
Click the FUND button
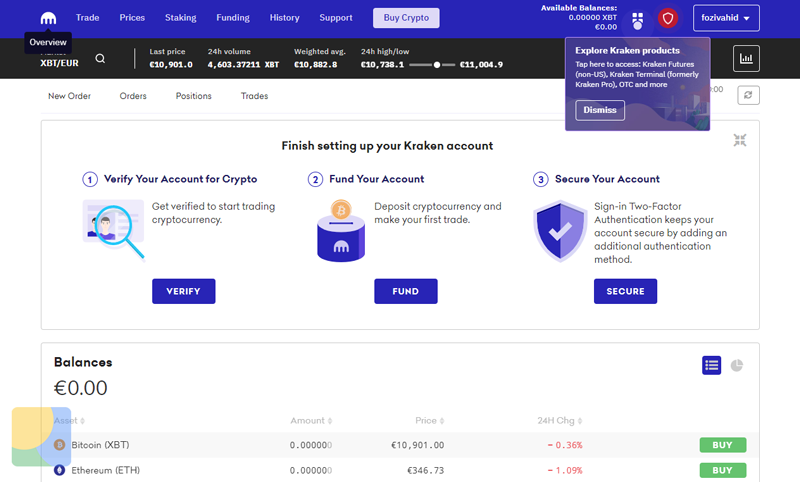[406, 291]
